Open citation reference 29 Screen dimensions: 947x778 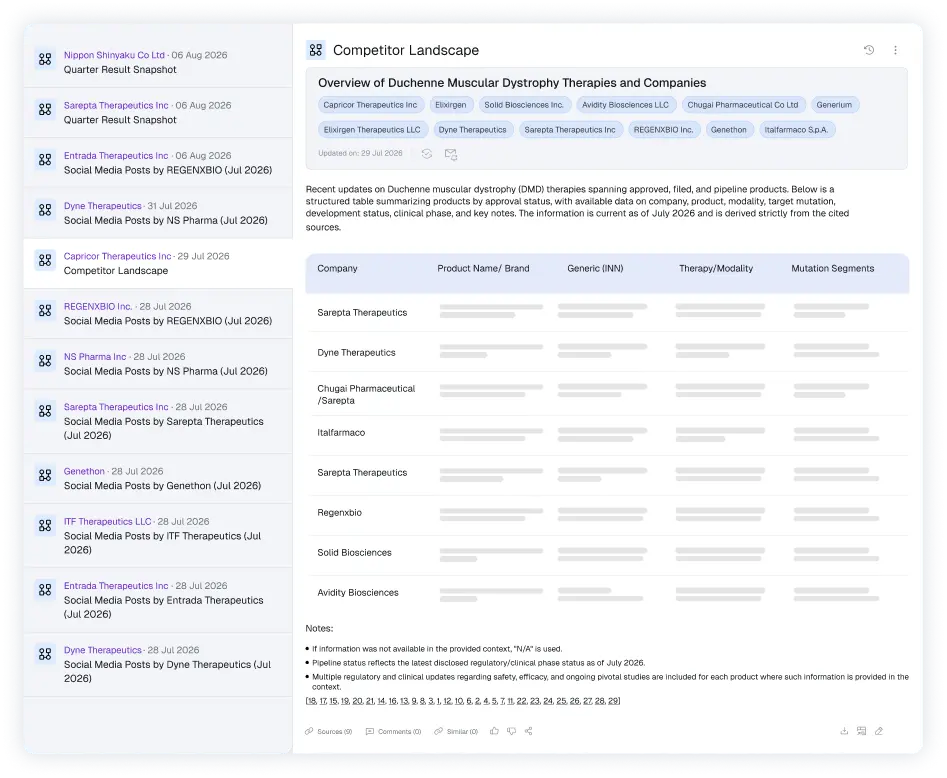614,701
